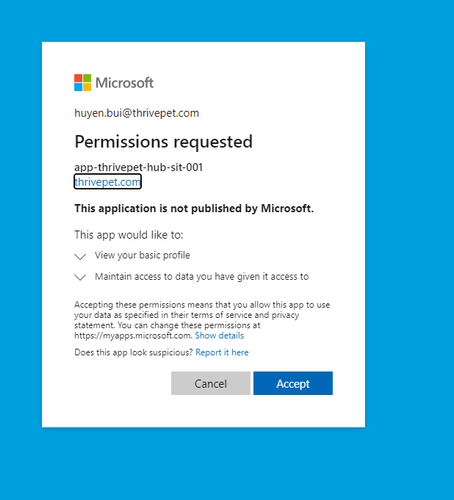
Task: Click the Microsoft four-color logo icon
Action: 82,82
